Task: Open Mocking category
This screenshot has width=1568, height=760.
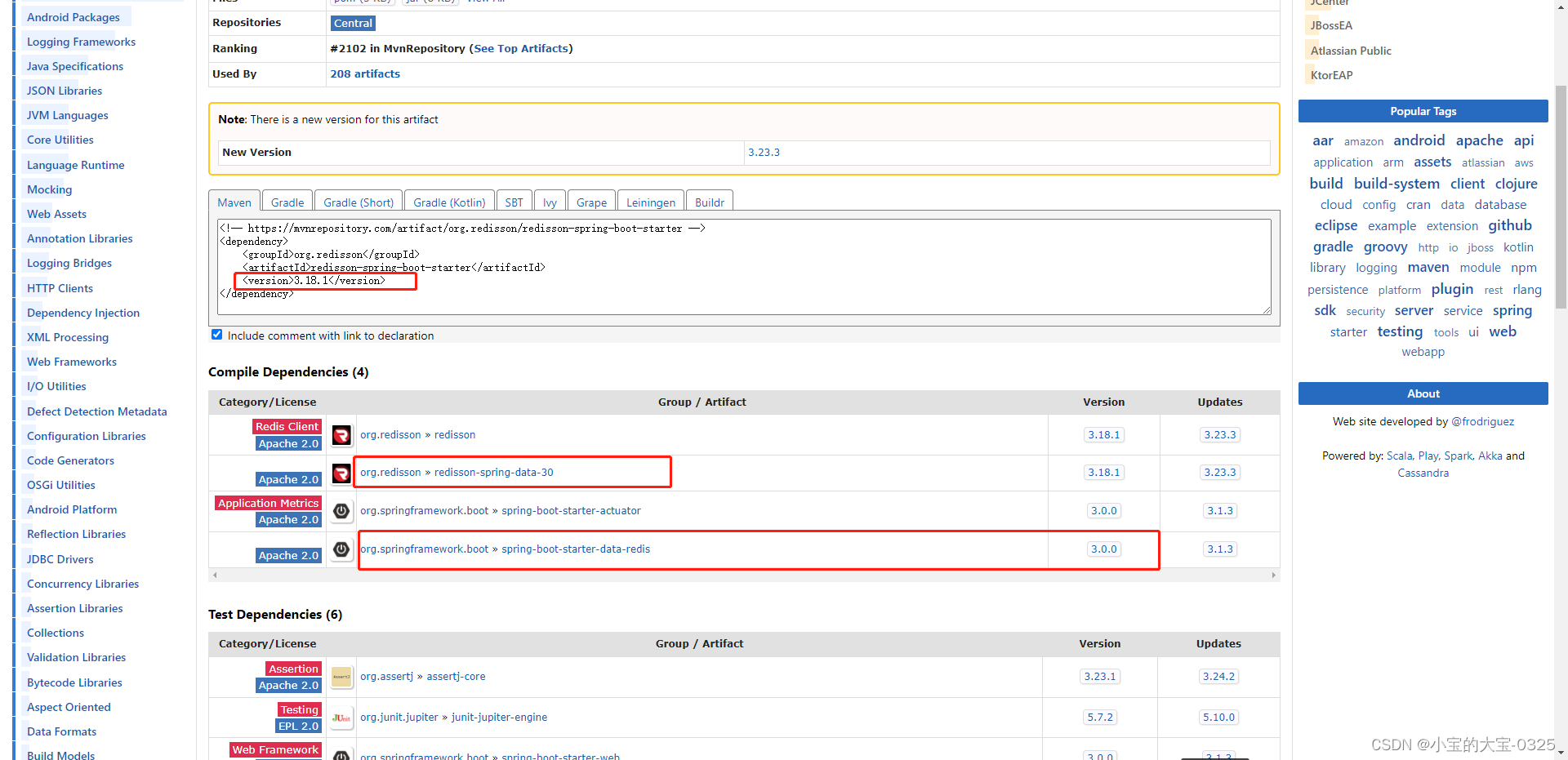Action: coord(49,189)
